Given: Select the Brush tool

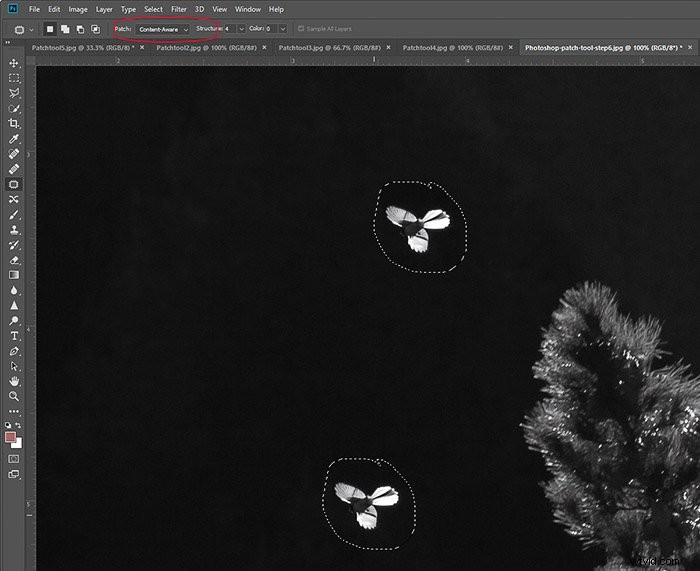Looking at the screenshot, I should (x=14, y=215).
